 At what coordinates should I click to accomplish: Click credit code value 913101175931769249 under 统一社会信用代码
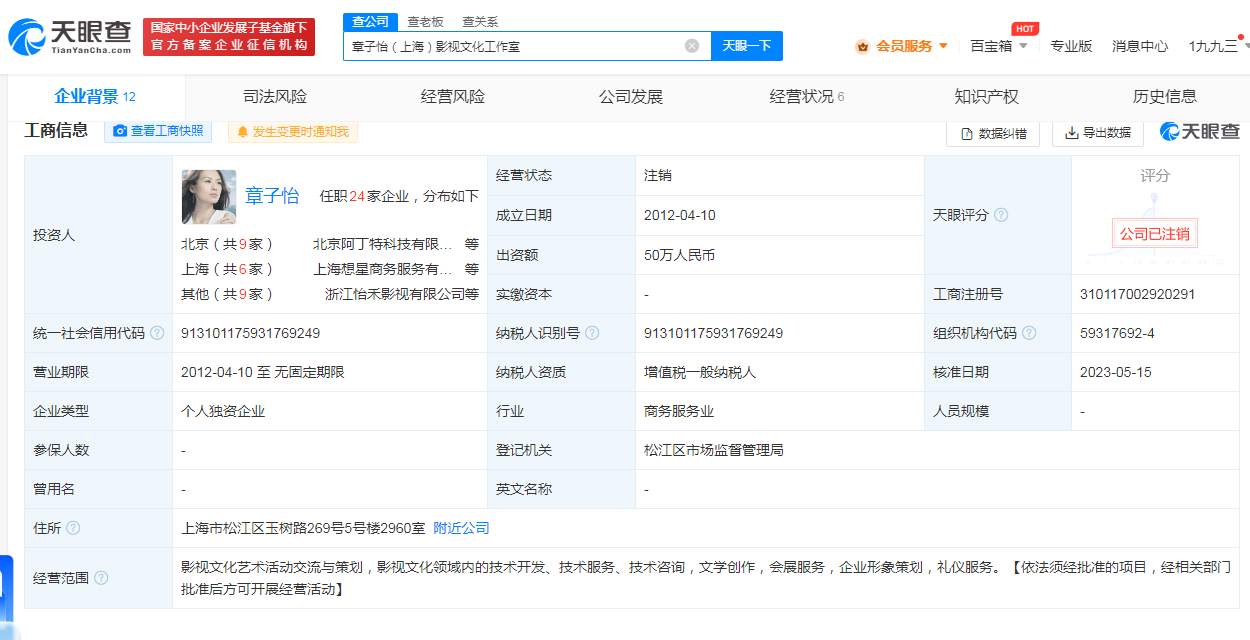coord(250,333)
